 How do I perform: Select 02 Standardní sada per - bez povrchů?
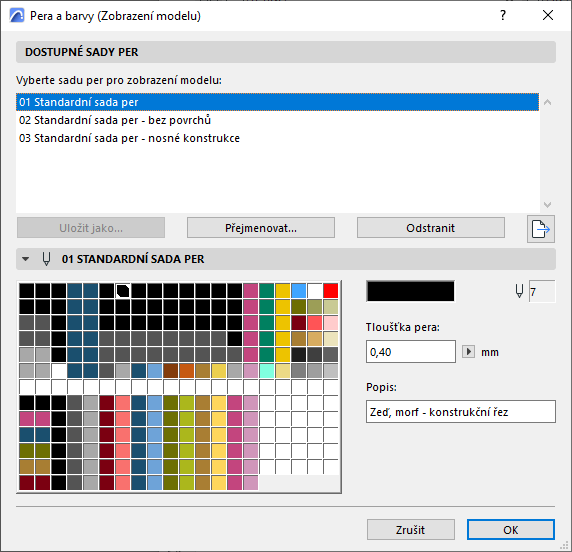[277, 120]
